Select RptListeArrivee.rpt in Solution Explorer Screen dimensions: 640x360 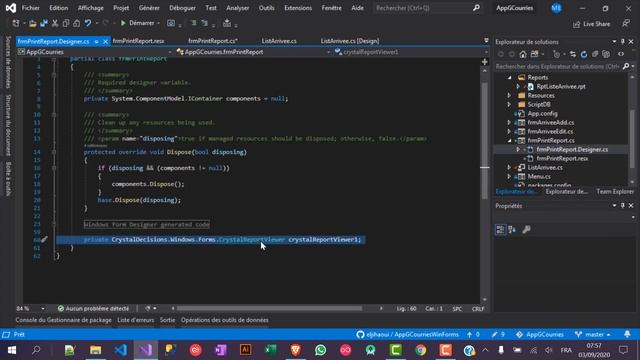pos(561,86)
